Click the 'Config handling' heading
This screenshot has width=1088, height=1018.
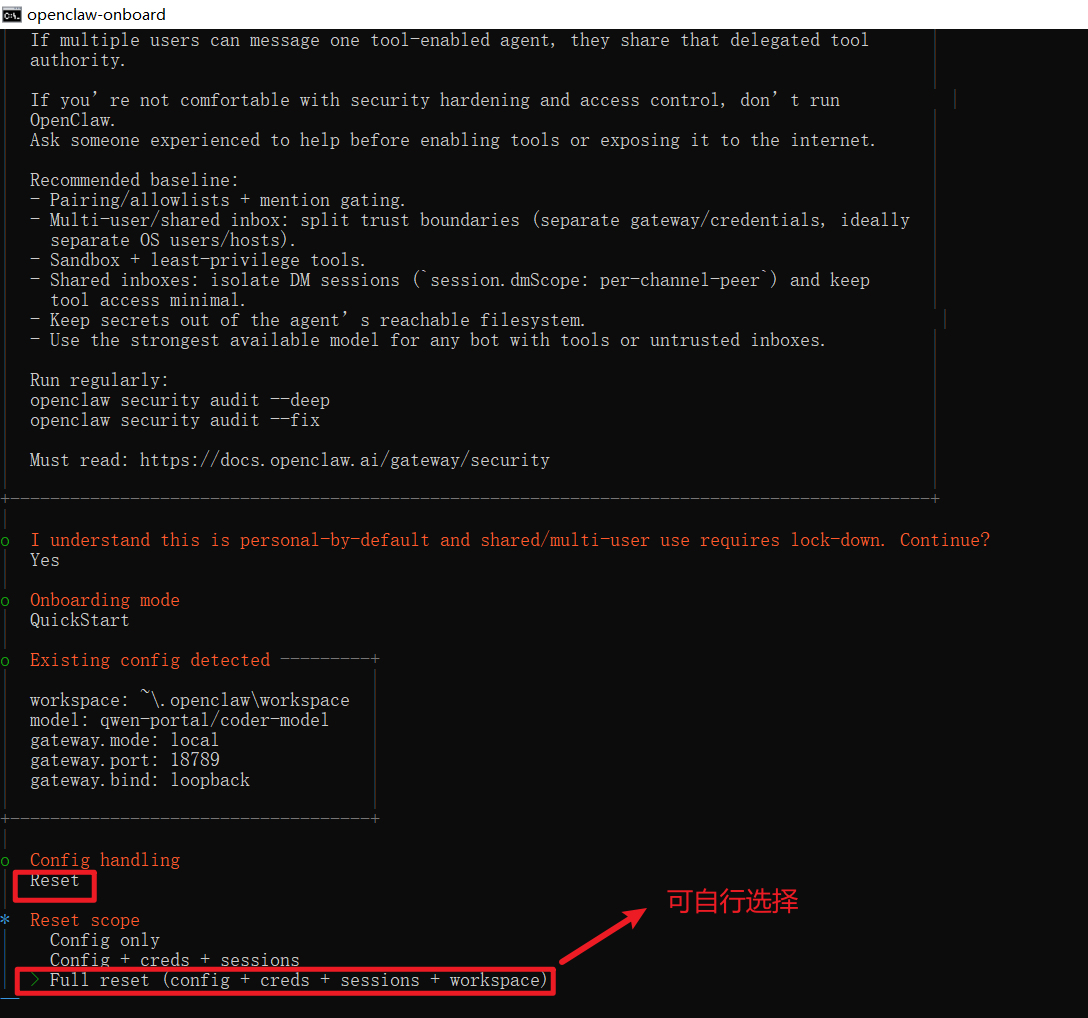[105, 860]
